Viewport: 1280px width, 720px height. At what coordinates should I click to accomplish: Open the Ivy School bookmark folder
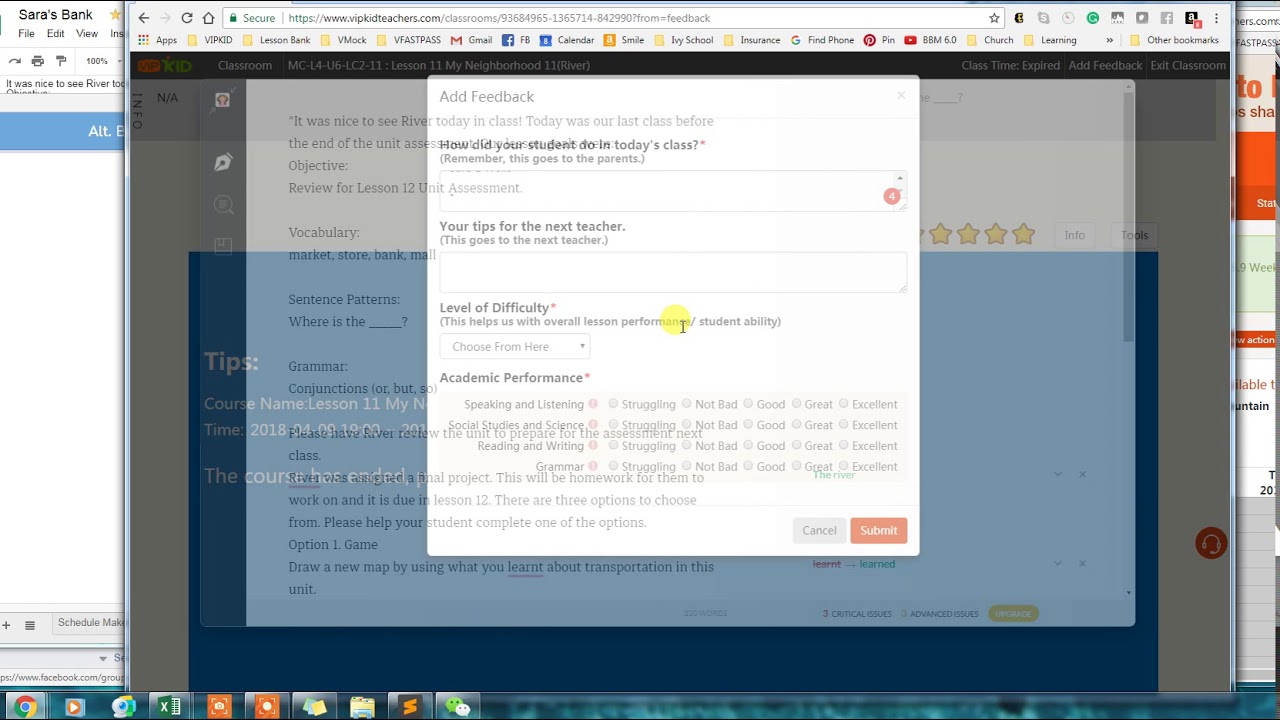pos(683,40)
